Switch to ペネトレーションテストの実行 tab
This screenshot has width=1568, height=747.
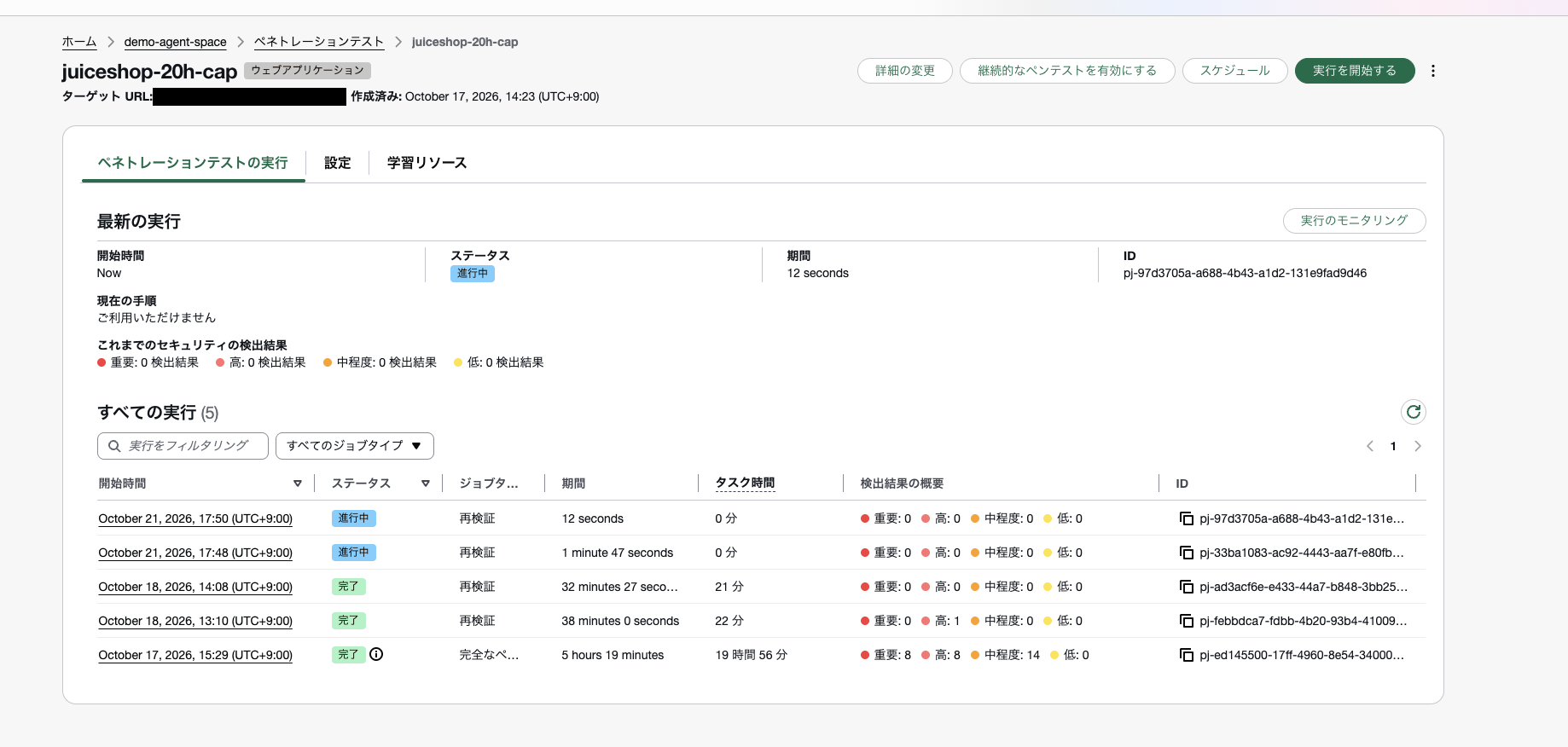tap(193, 163)
